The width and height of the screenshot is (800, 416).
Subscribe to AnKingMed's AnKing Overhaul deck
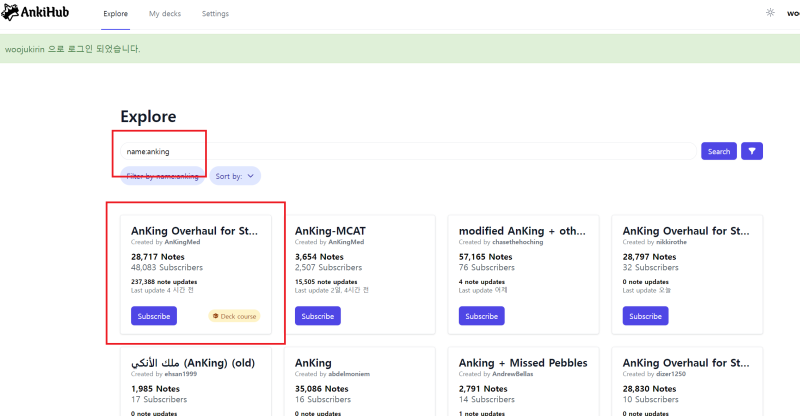(154, 316)
